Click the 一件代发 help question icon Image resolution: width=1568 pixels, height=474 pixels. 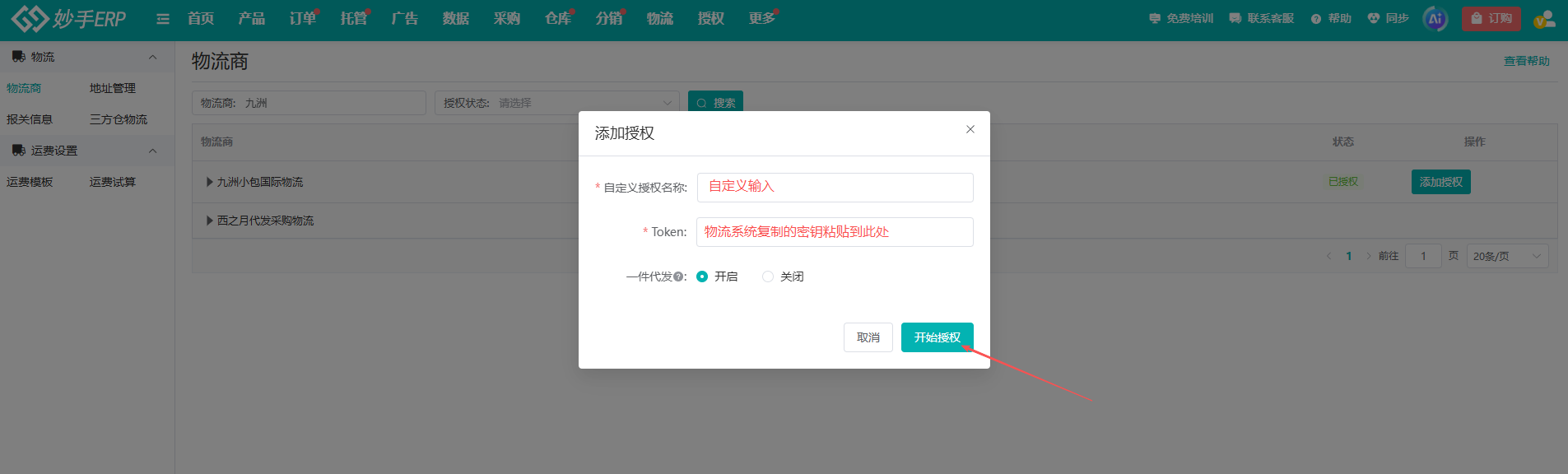[678, 276]
